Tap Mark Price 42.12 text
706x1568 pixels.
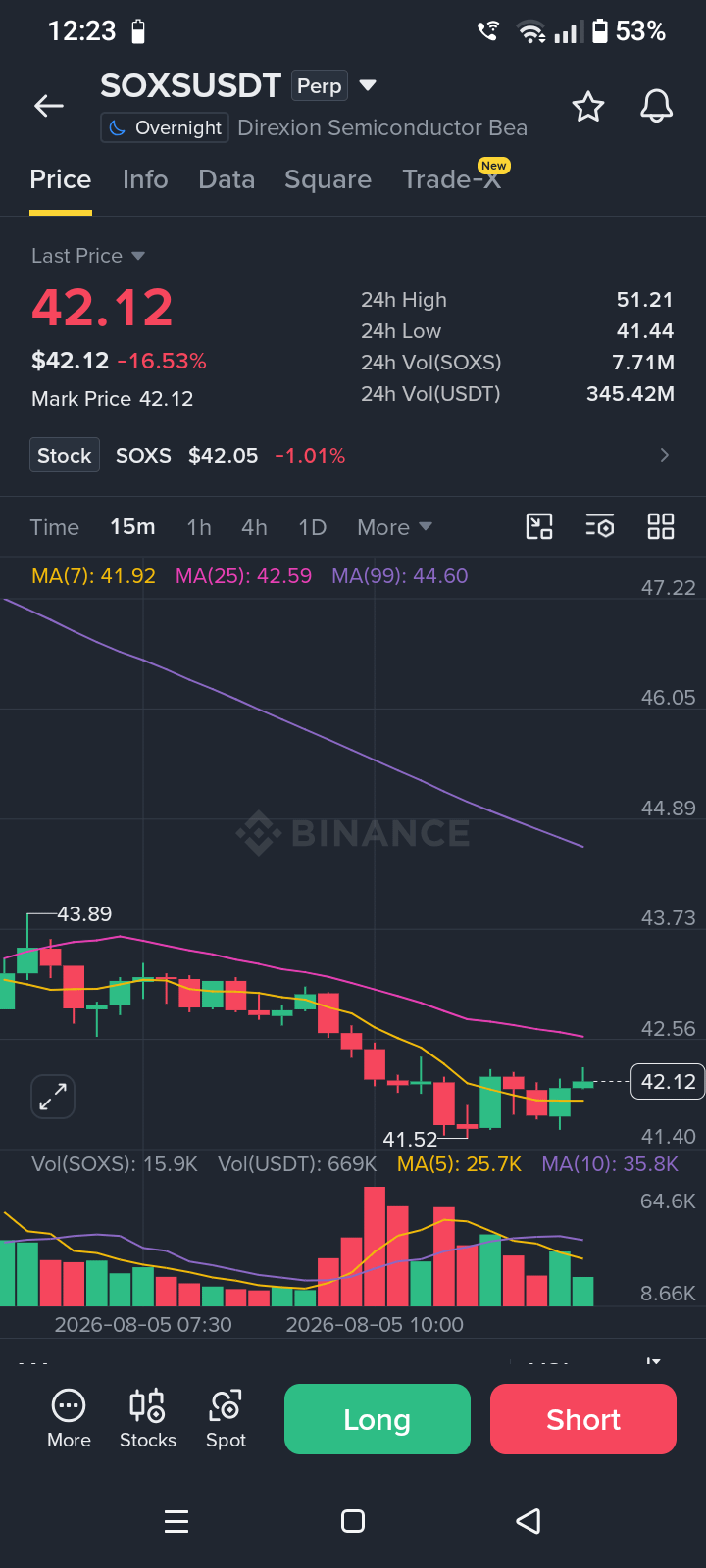point(113,399)
